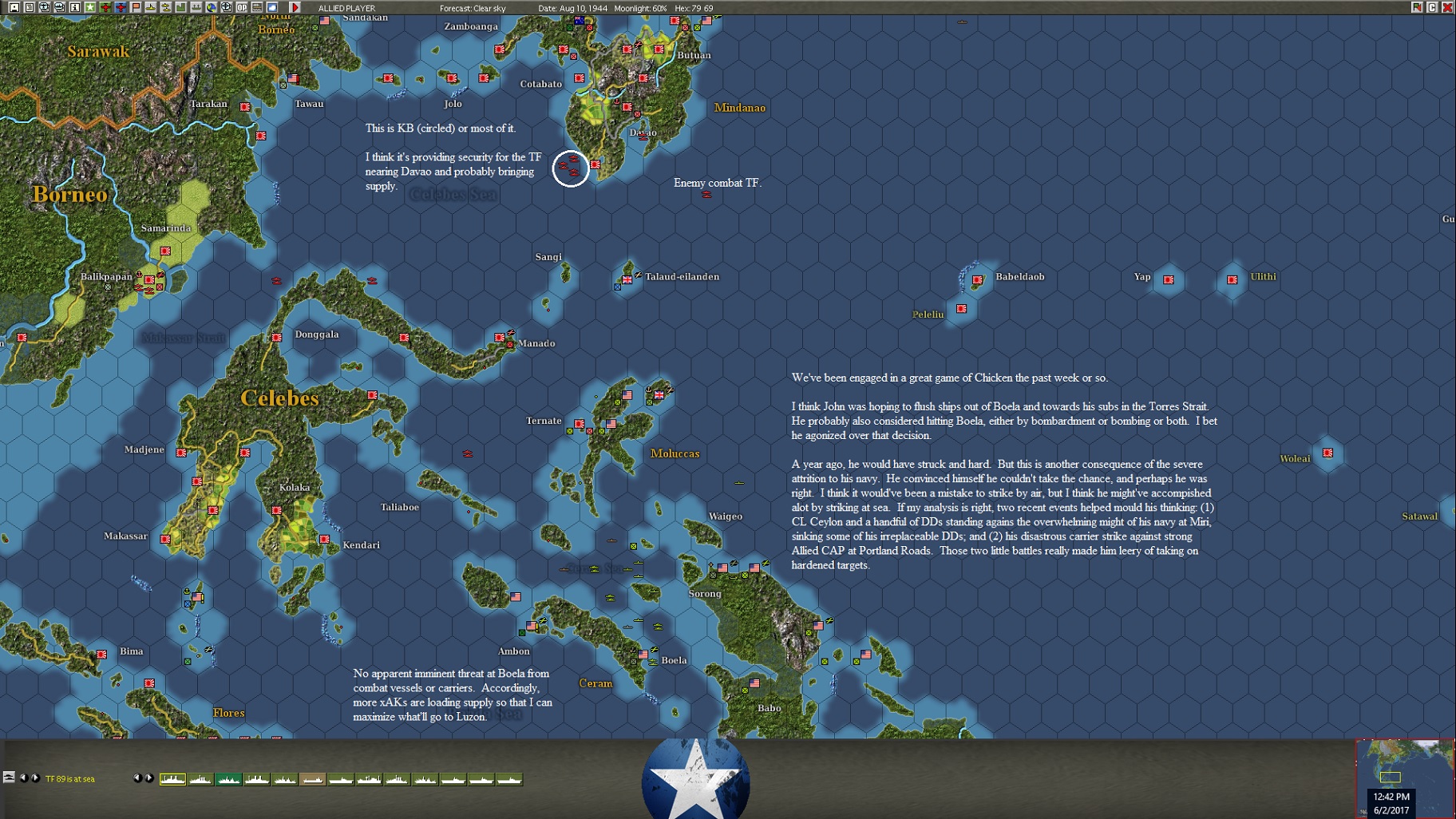Viewport: 1456px width, 819px height.
Task: Click the blue cloud toolbar icon
Action: coord(271,7)
